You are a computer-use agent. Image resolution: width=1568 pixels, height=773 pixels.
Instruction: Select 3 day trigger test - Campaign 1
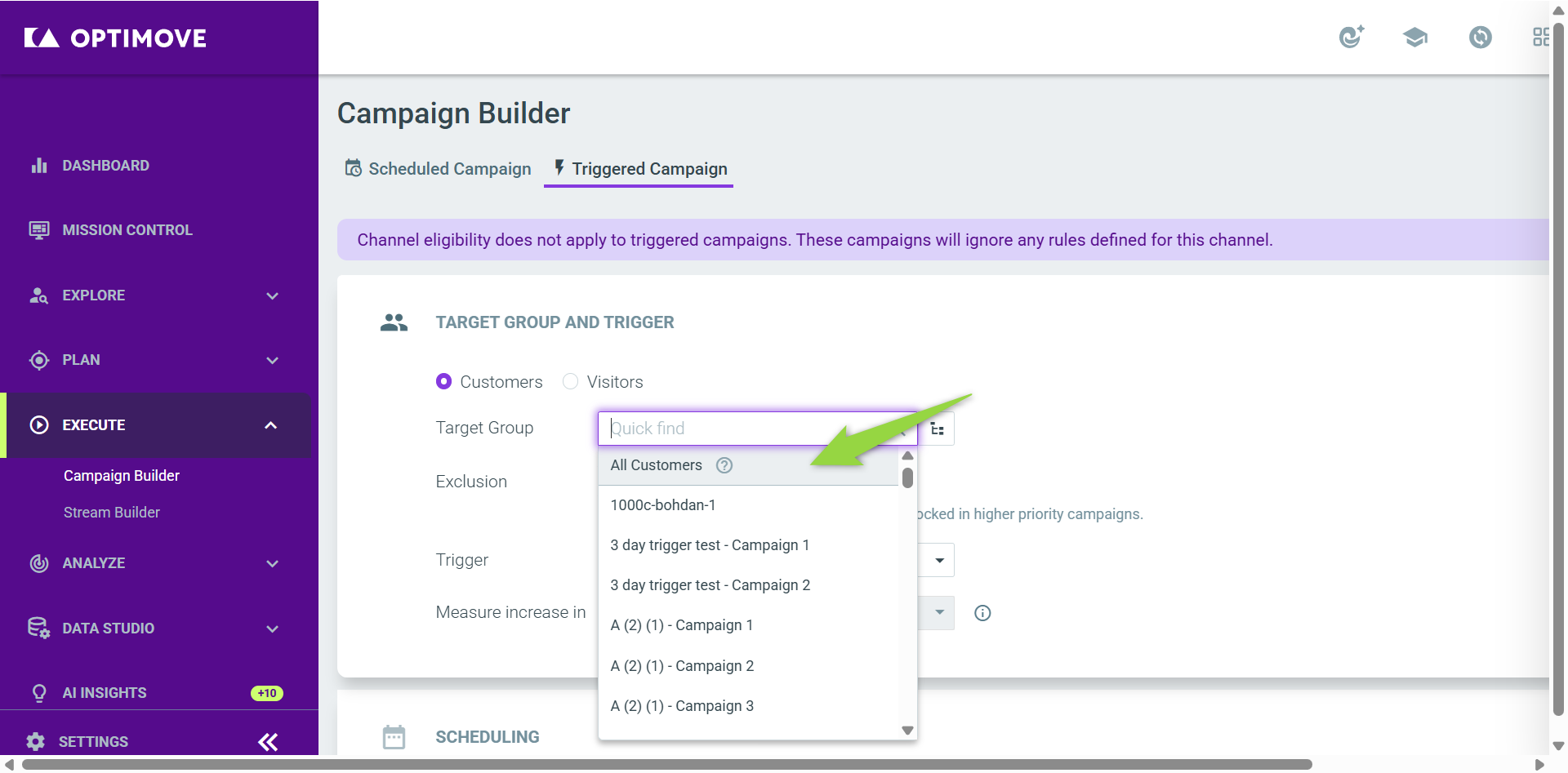[x=748, y=545]
